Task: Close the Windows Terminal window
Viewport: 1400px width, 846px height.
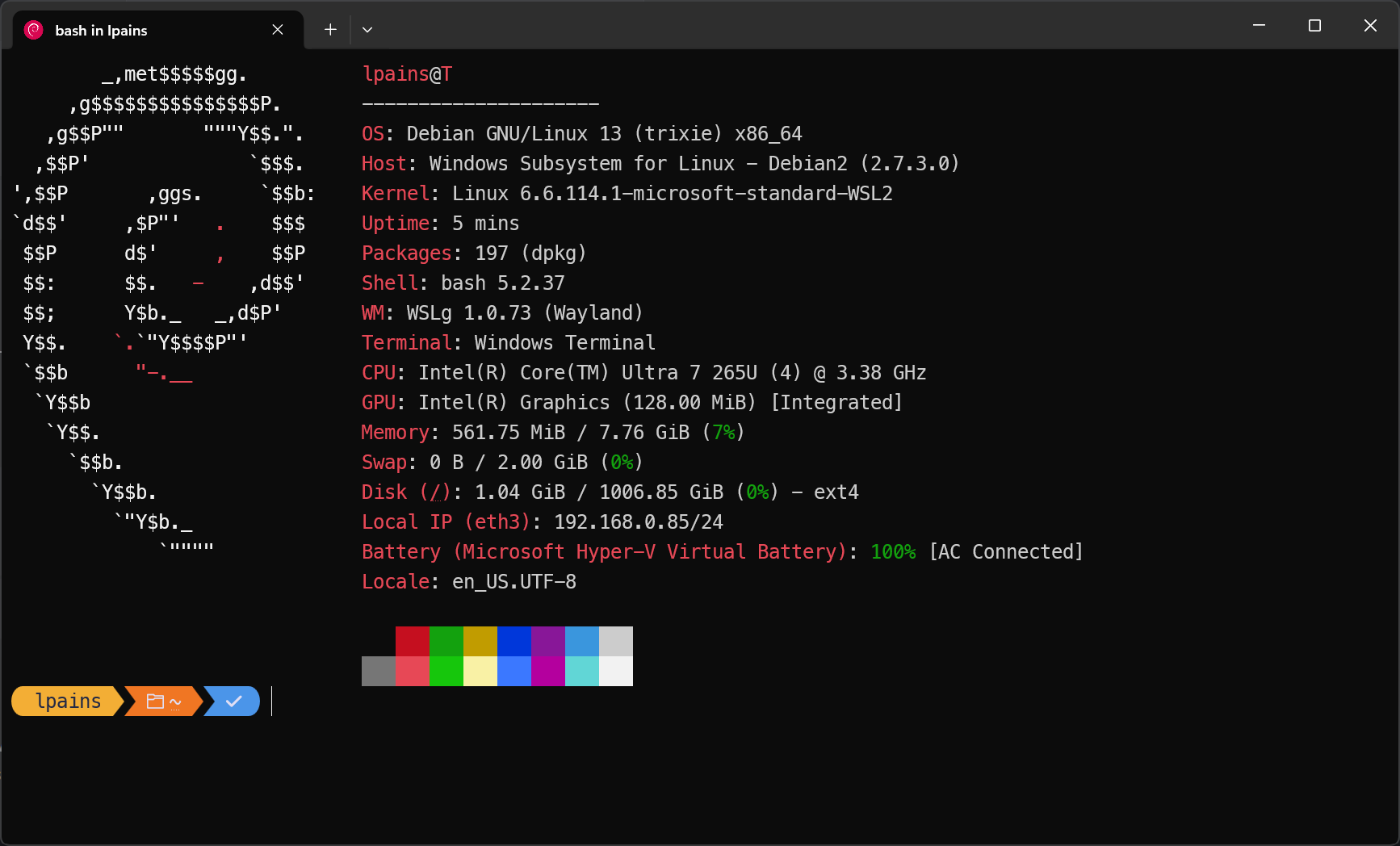Action: point(1370,26)
